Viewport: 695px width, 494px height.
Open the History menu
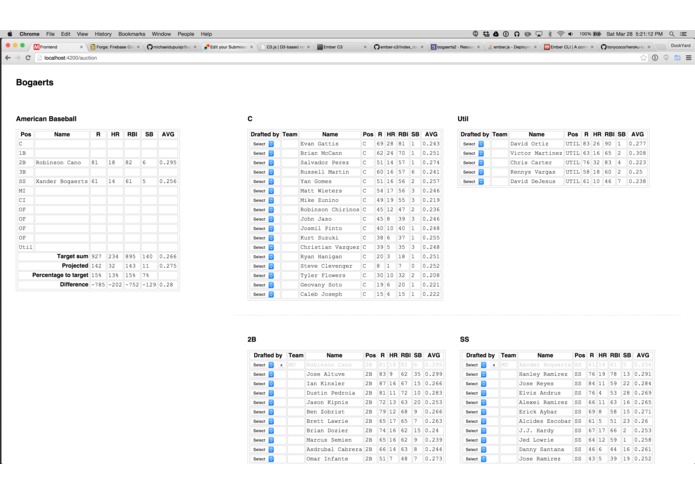tap(103, 34)
